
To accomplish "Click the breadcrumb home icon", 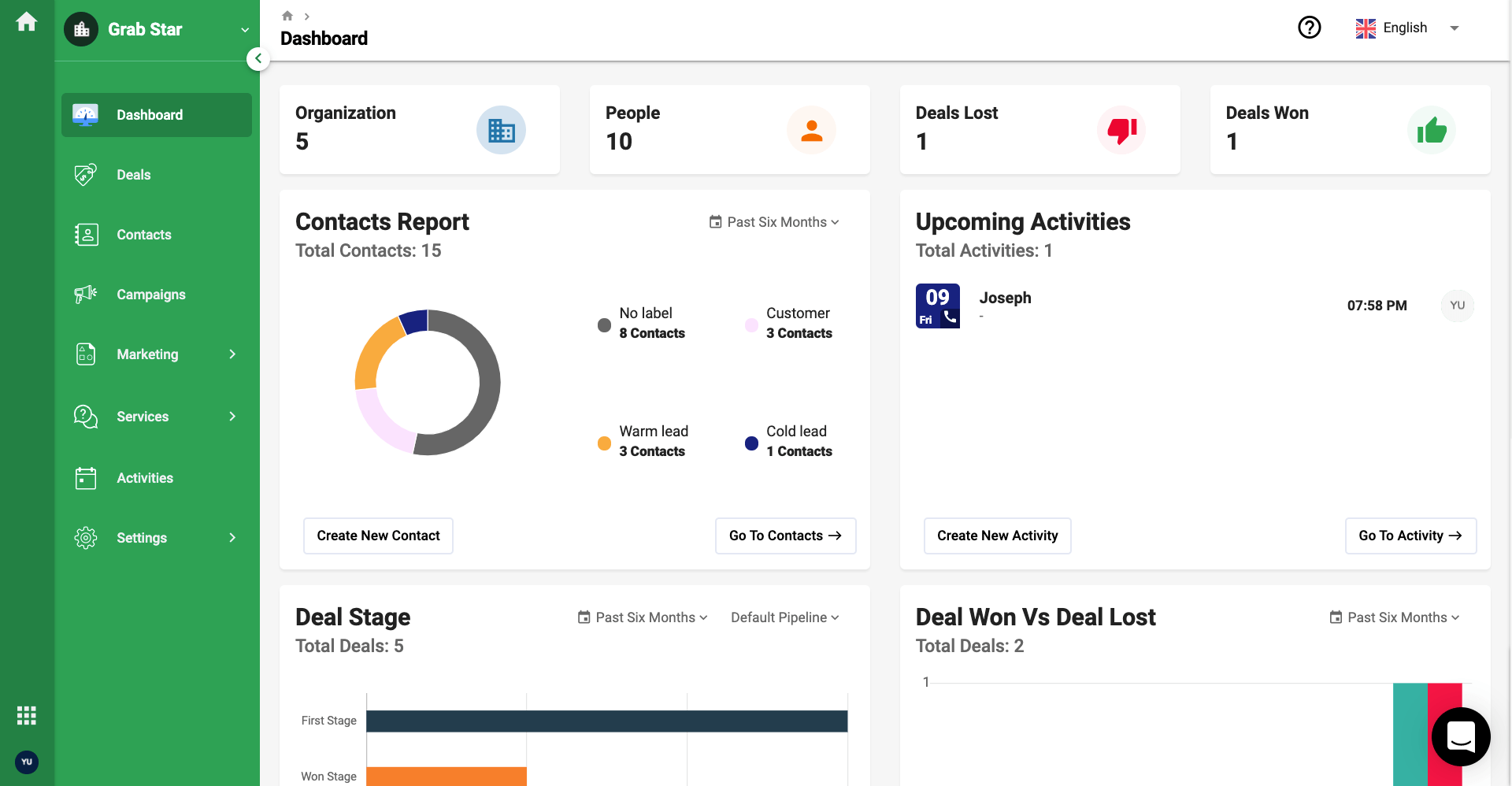I will [287, 16].
